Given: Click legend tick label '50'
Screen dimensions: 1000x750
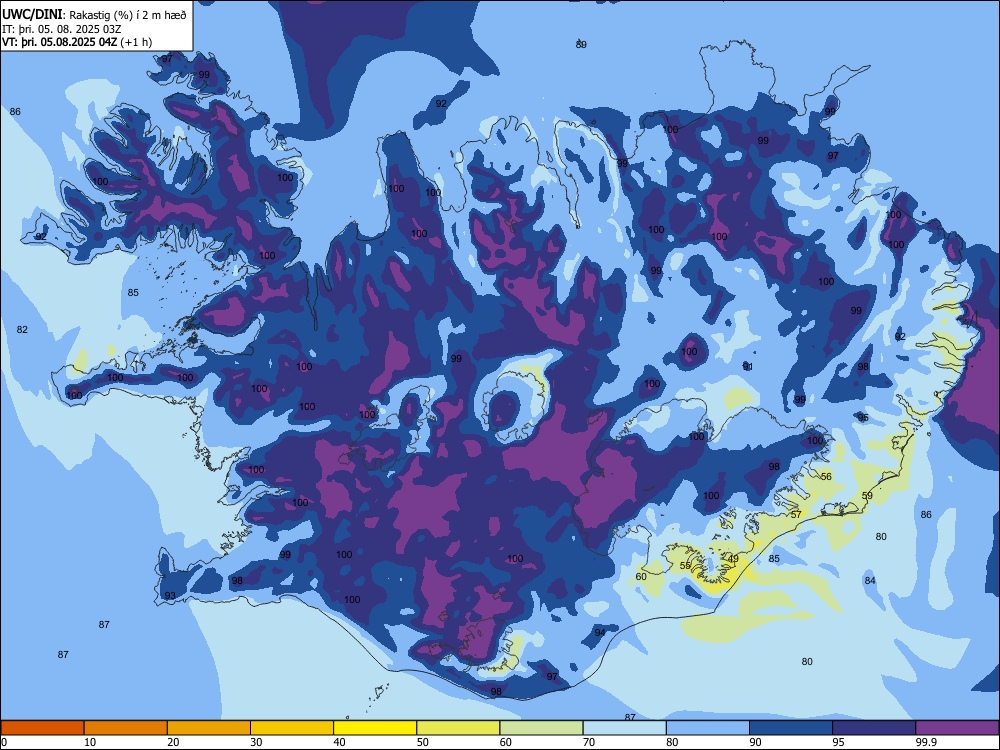Looking at the screenshot, I should 423,742.
